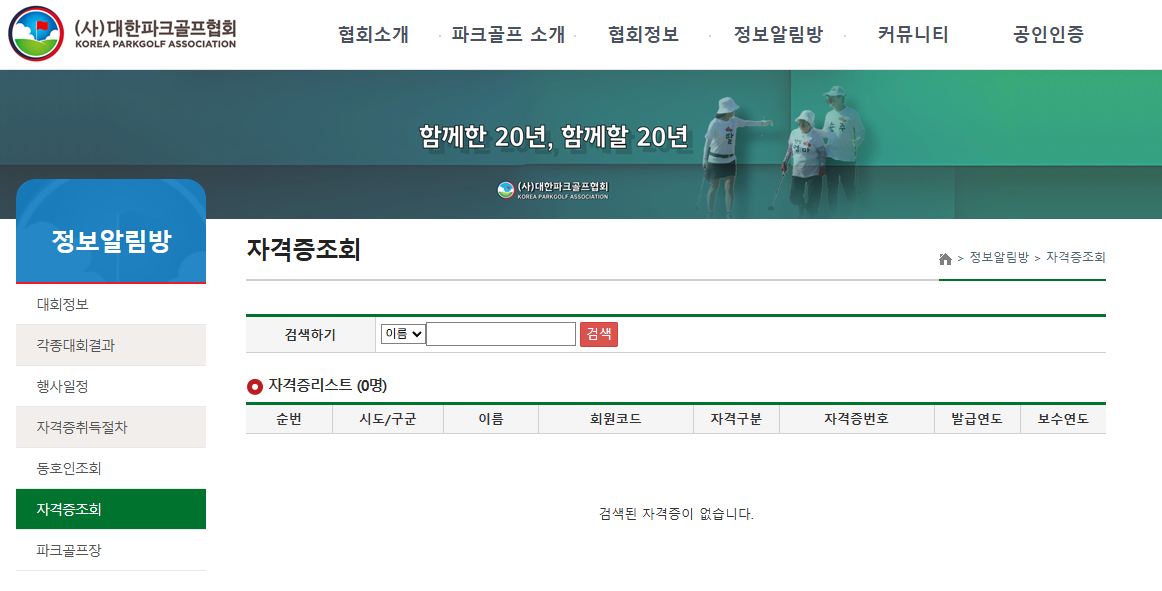Select 각종대회결과 in sidebar

[x=75, y=345]
